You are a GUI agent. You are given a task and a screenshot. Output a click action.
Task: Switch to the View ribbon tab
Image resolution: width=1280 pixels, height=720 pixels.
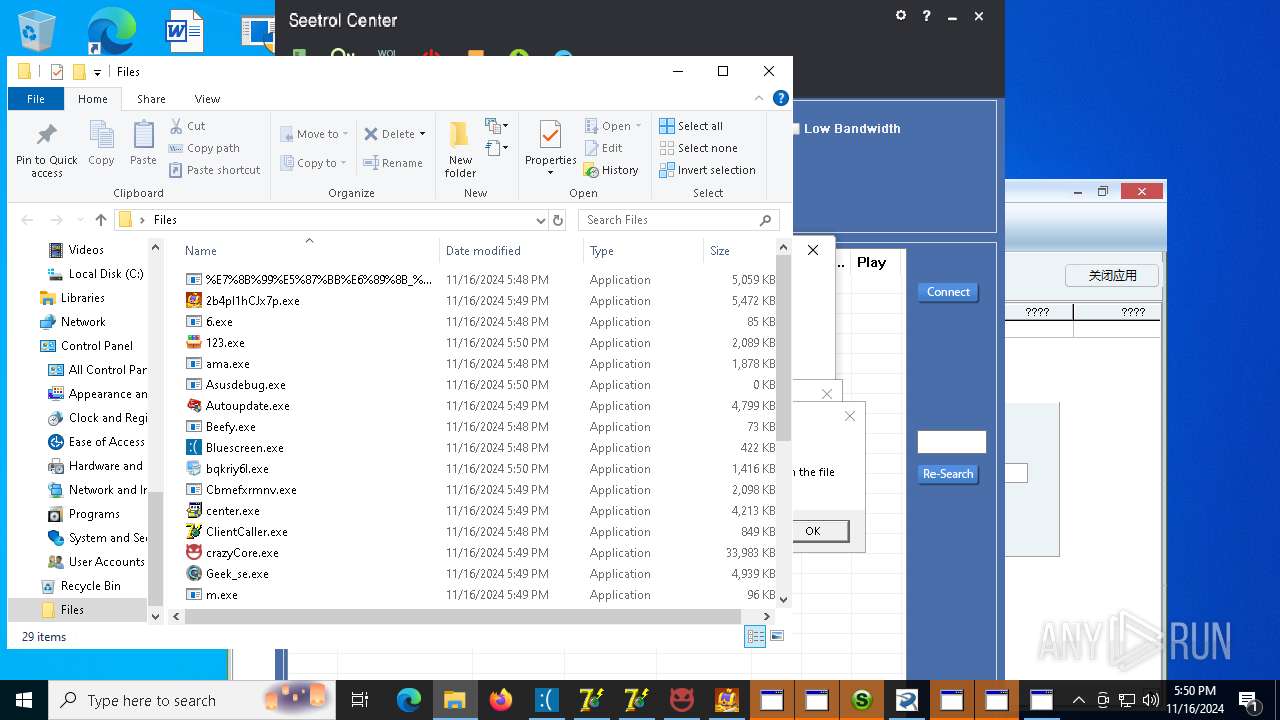point(207,99)
